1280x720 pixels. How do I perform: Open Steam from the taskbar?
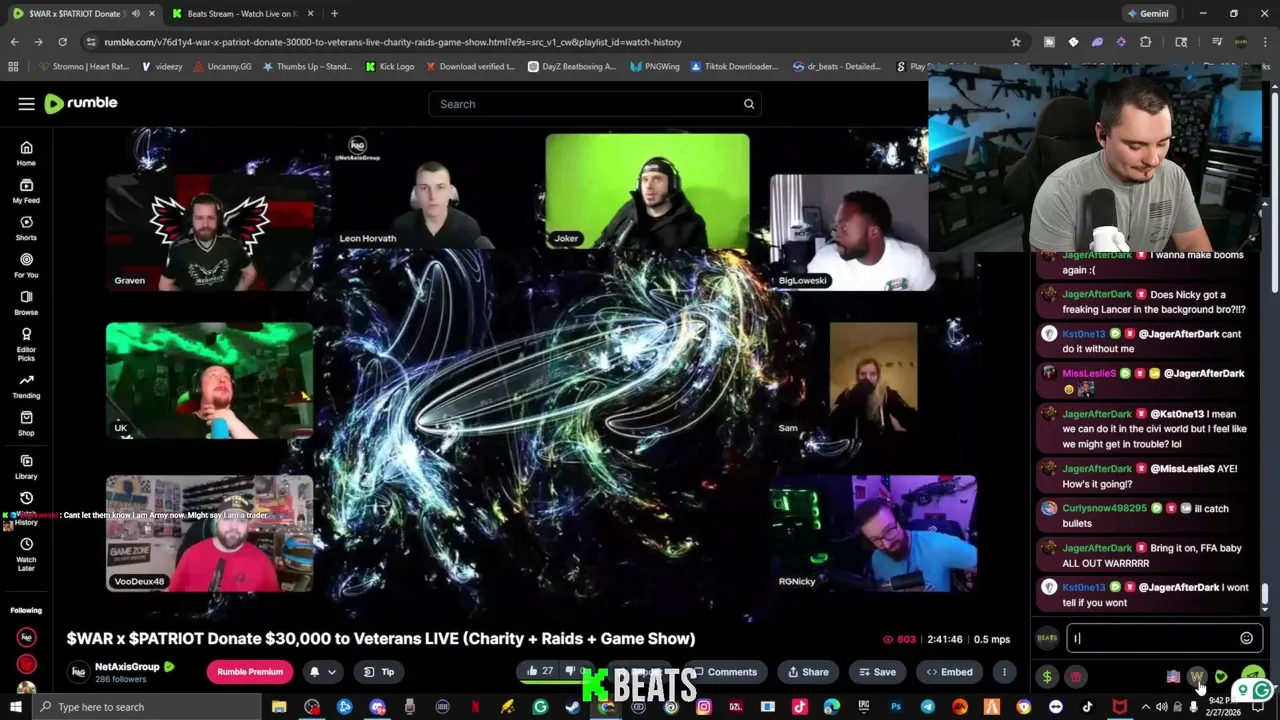(573, 707)
